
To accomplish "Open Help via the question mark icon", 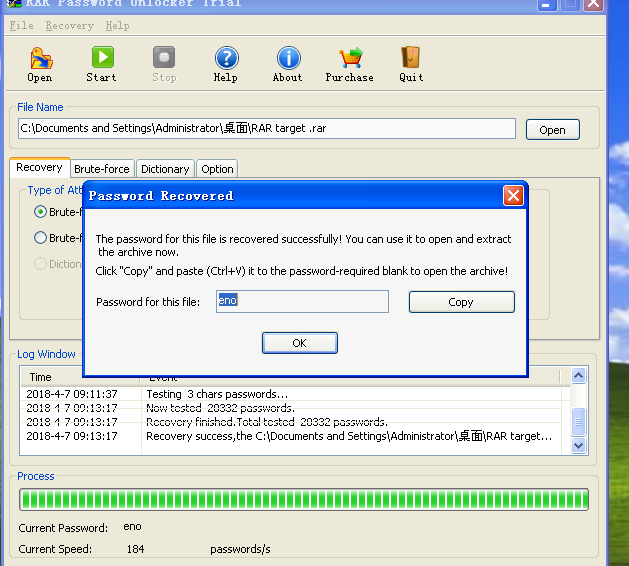I will click(227, 58).
